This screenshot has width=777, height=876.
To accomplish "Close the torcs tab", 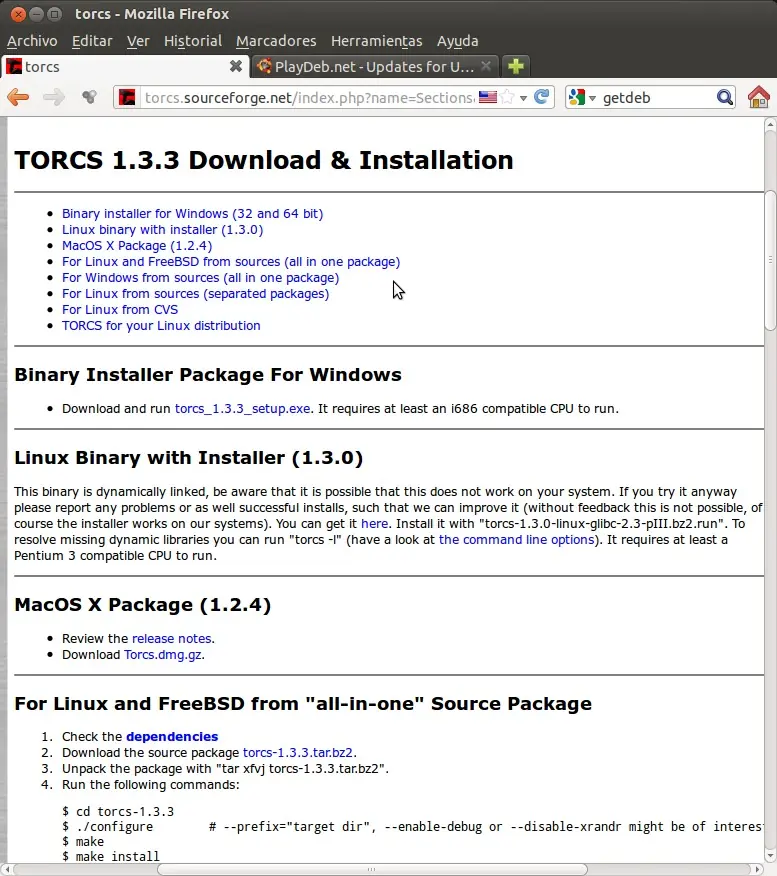I will [x=236, y=66].
